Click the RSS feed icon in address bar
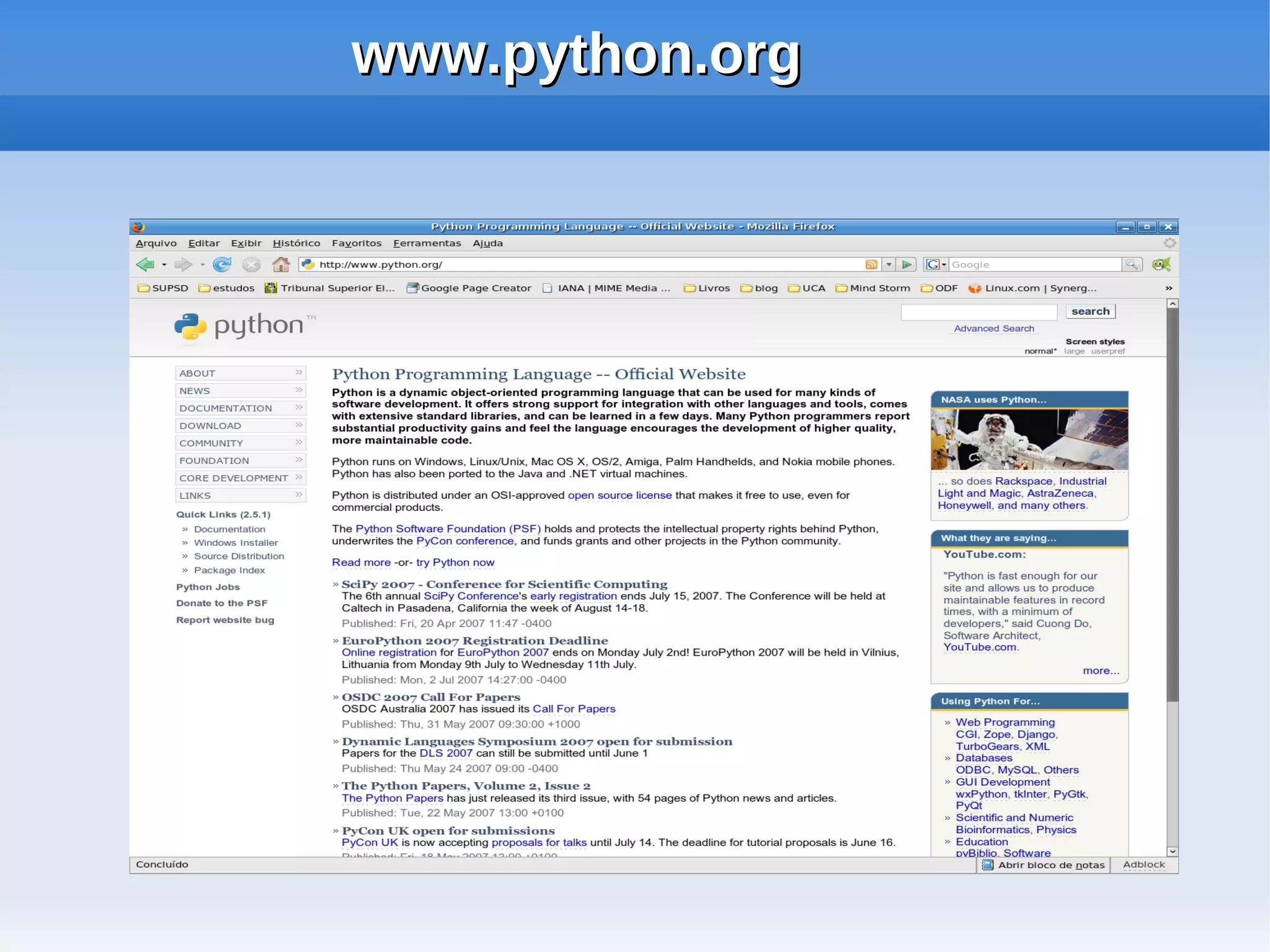Viewport: 1270px width, 952px height. [x=871, y=265]
